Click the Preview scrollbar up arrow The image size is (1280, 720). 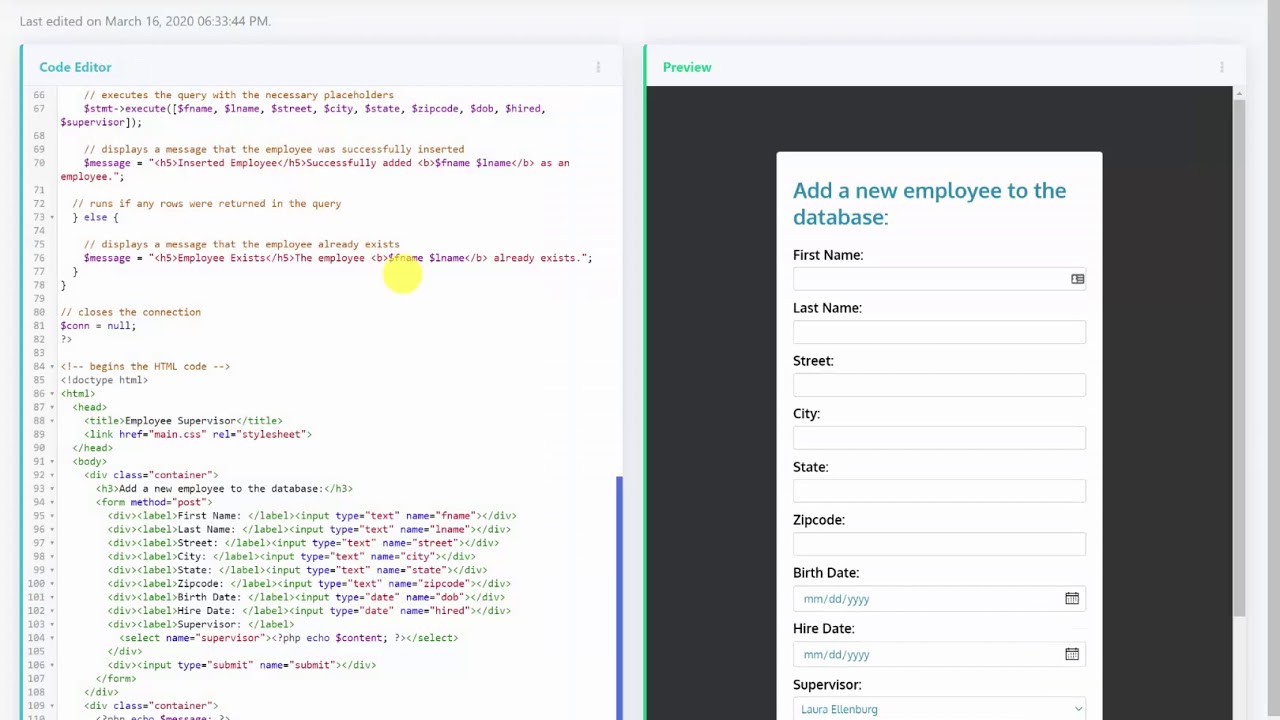tap(1239, 93)
